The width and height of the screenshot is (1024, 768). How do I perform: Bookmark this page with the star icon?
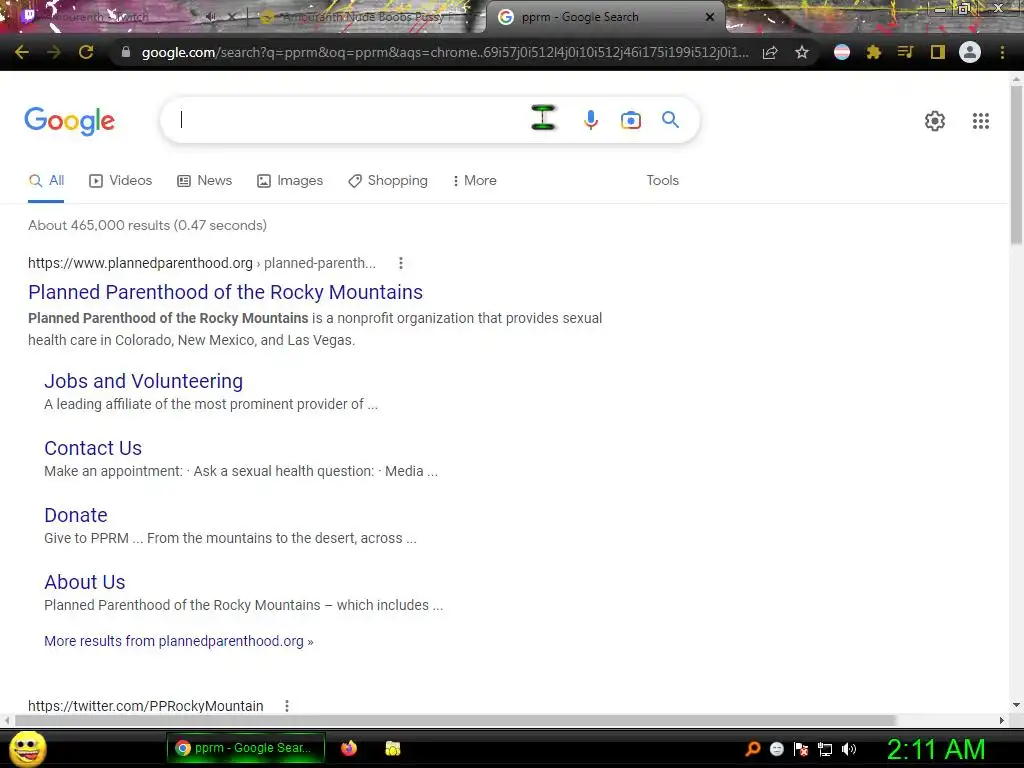(802, 52)
